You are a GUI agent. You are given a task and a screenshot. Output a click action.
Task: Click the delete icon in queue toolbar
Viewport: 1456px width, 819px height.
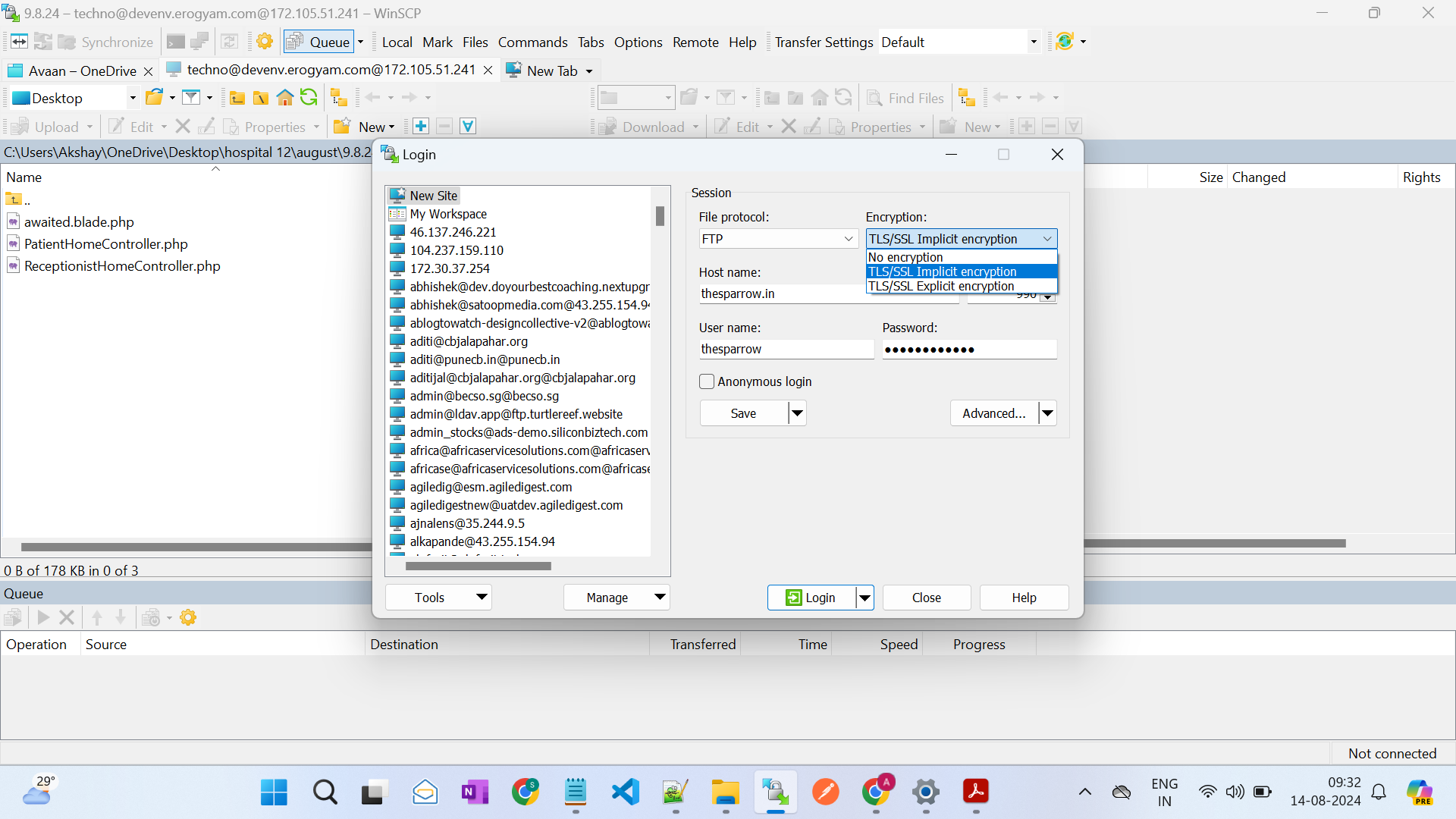(67, 618)
